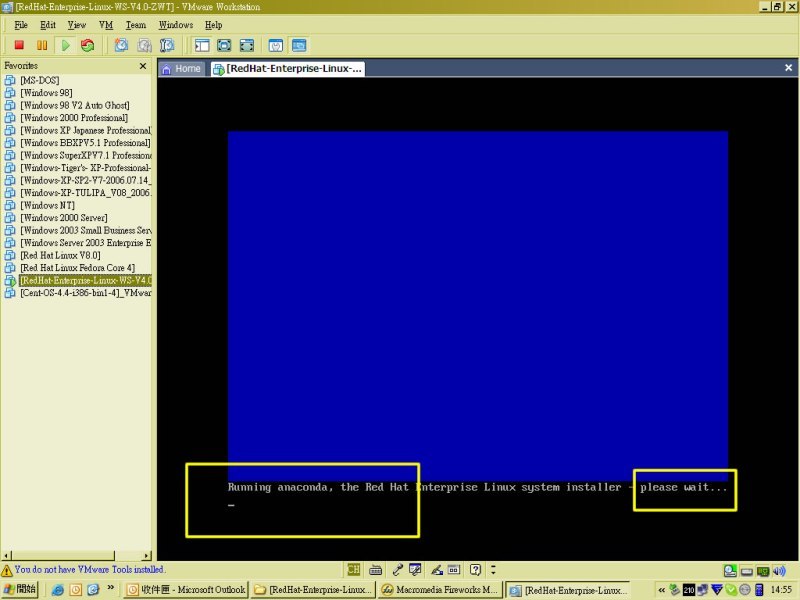Select [Windows 98] in Favorites

tap(46, 93)
